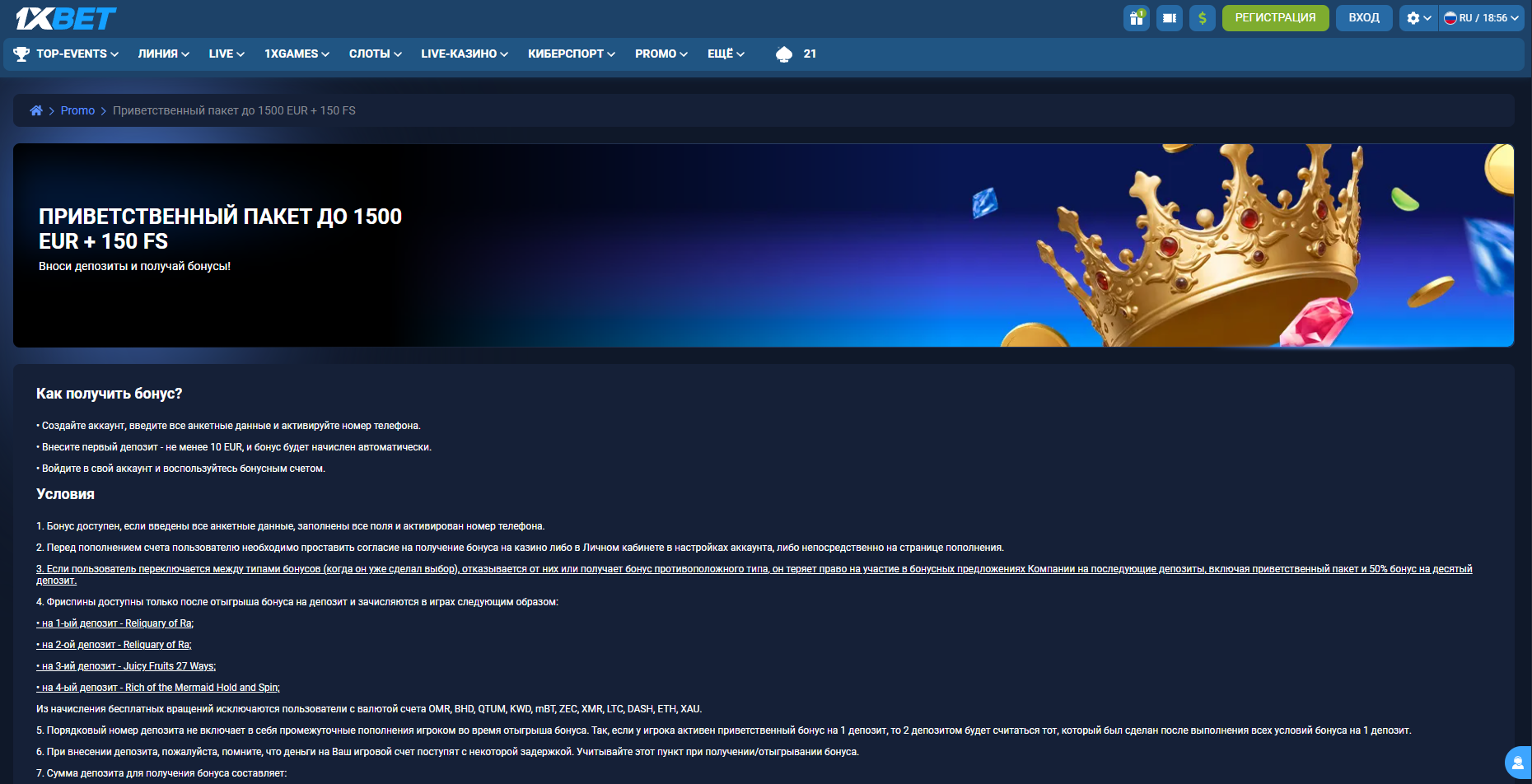
Task: Click the 1XBET logo
Action: coord(66,18)
